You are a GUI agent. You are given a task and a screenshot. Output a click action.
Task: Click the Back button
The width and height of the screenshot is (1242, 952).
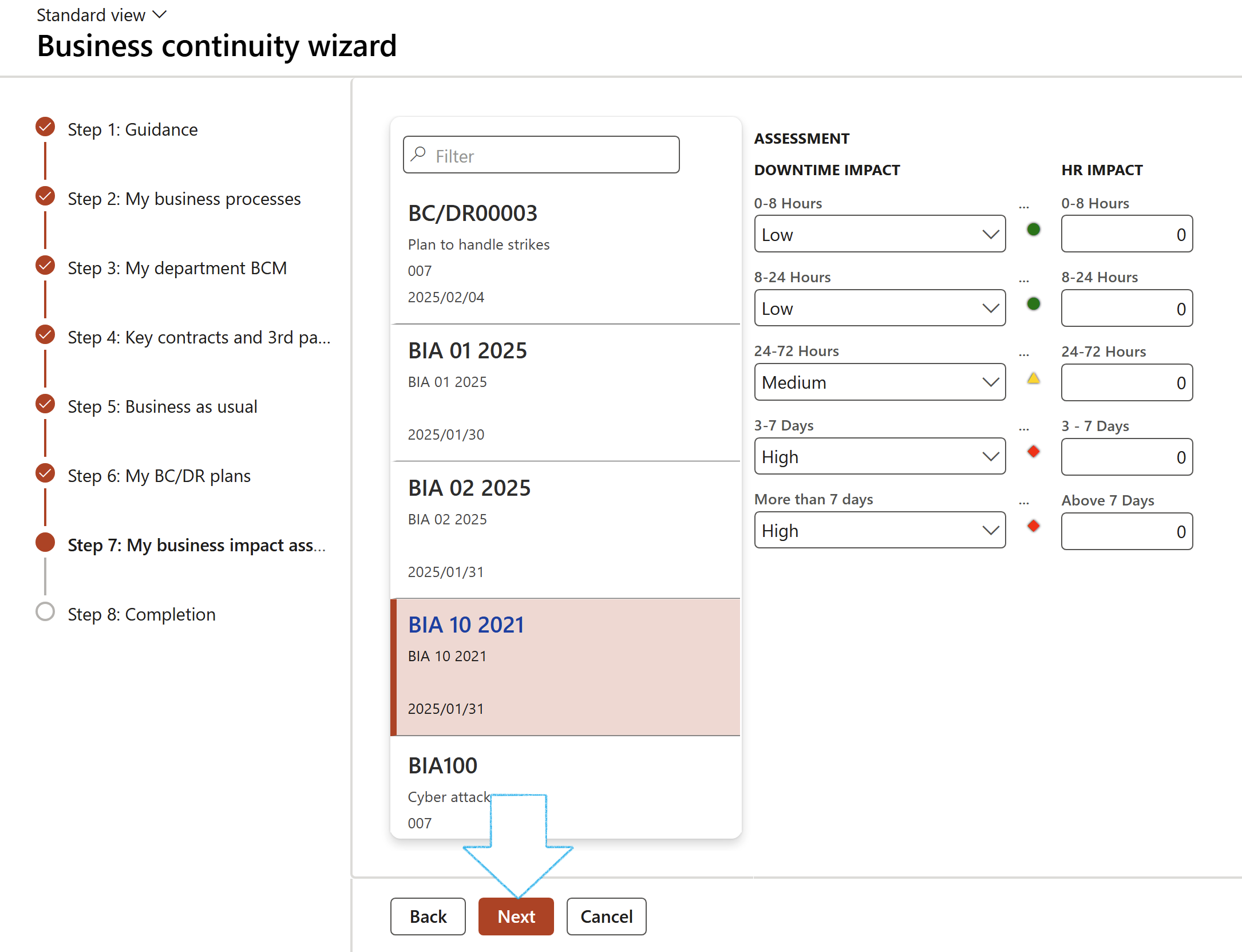tap(428, 917)
